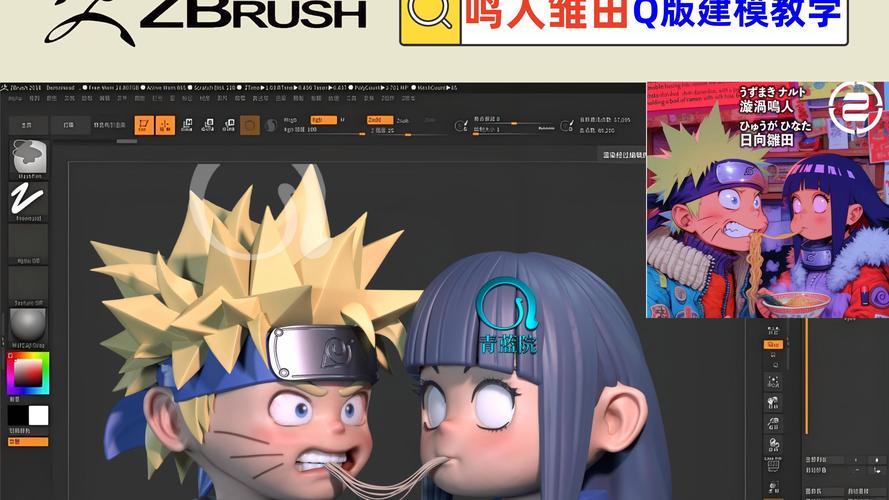This screenshot has width=889, height=500.
Task: Toggle the orange Rgb channel button
Action: coord(323,120)
